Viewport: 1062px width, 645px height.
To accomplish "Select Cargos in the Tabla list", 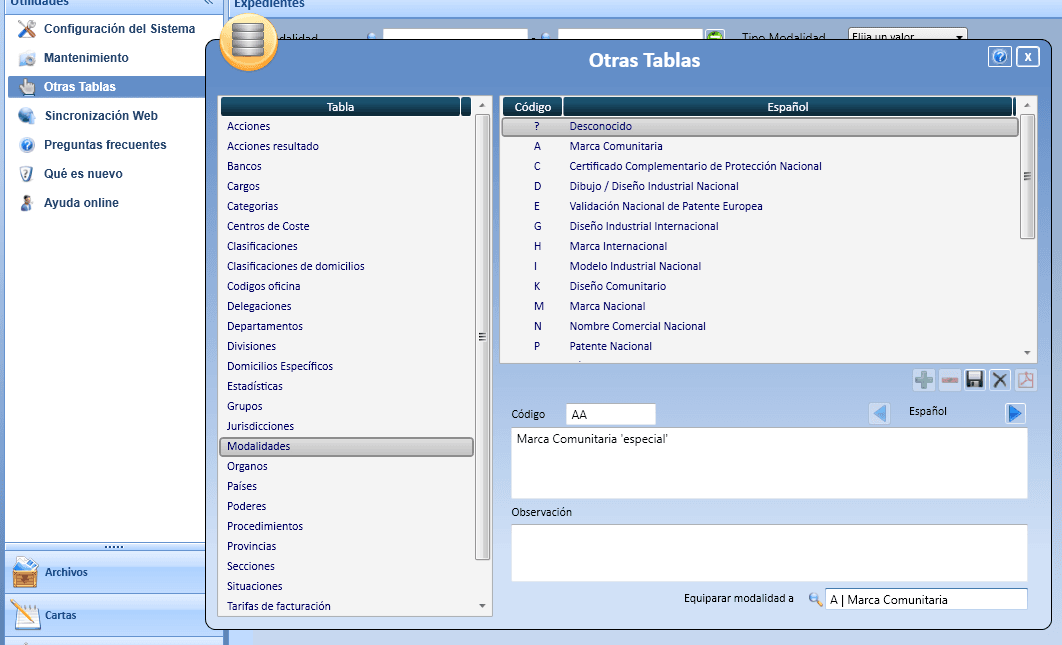I will [347, 186].
